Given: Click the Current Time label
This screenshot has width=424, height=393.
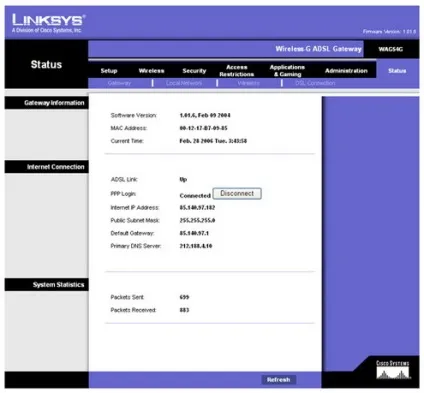Looking at the screenshot, I should click(x=127, y=141).
